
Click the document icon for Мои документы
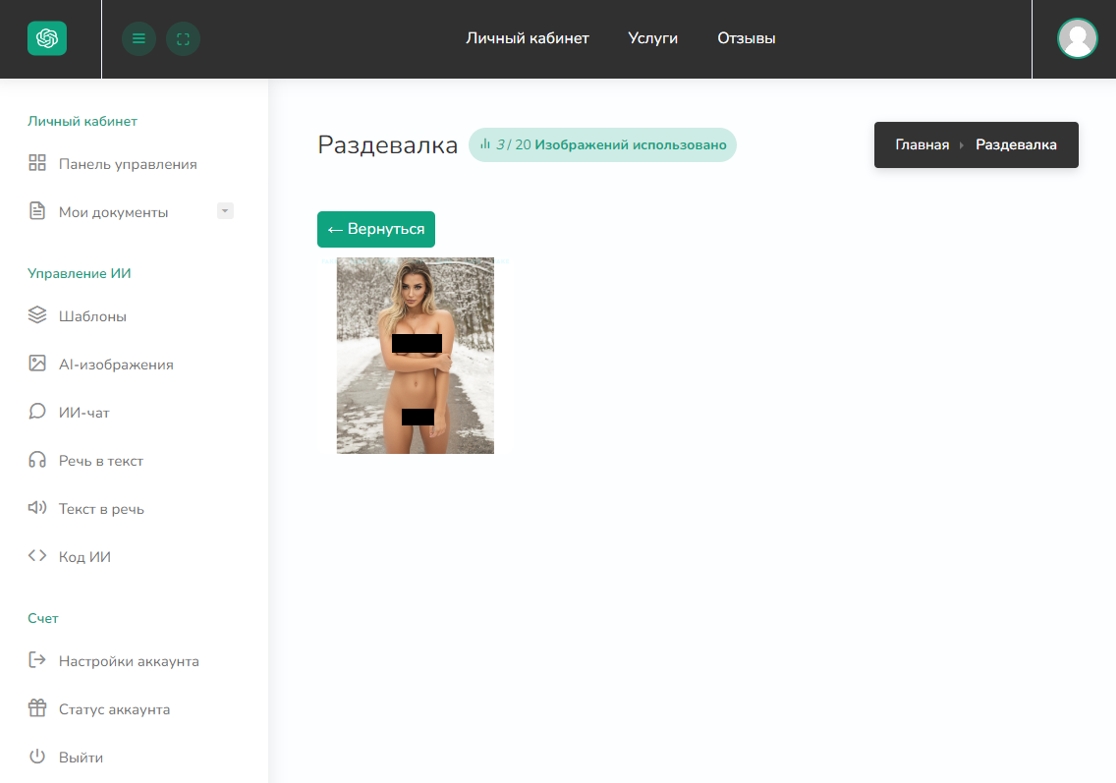[x=37, y=211]
